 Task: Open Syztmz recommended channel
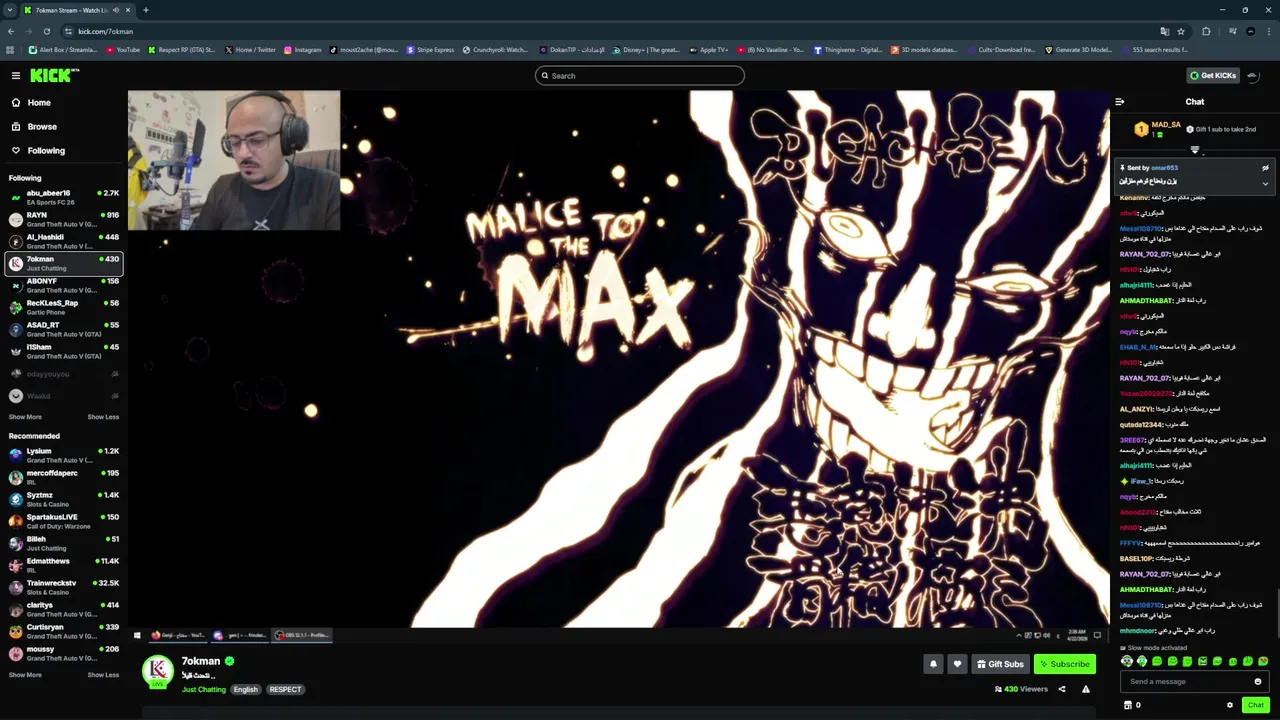pos(64,499)
